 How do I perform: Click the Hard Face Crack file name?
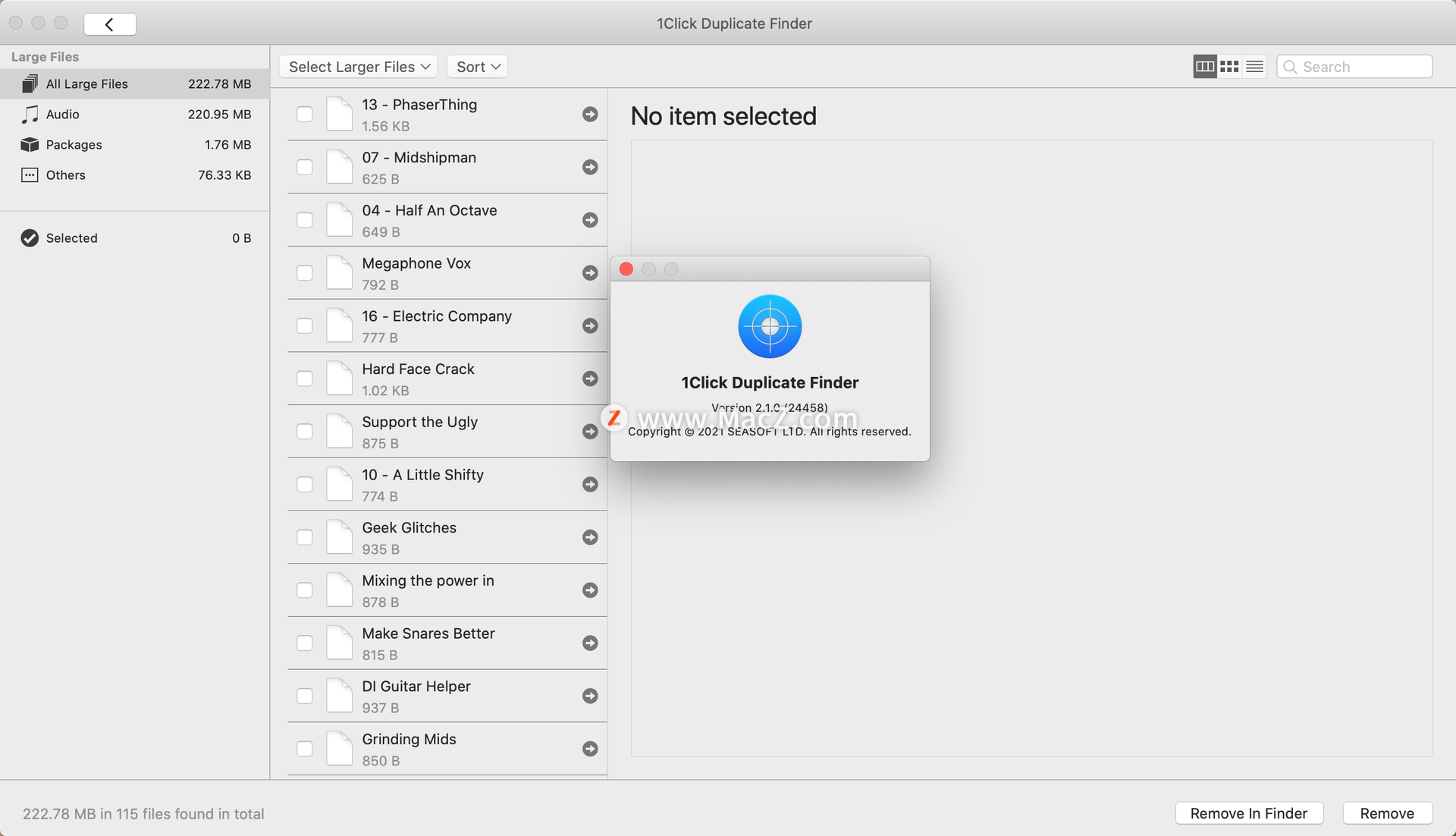[x=418, y=369]
